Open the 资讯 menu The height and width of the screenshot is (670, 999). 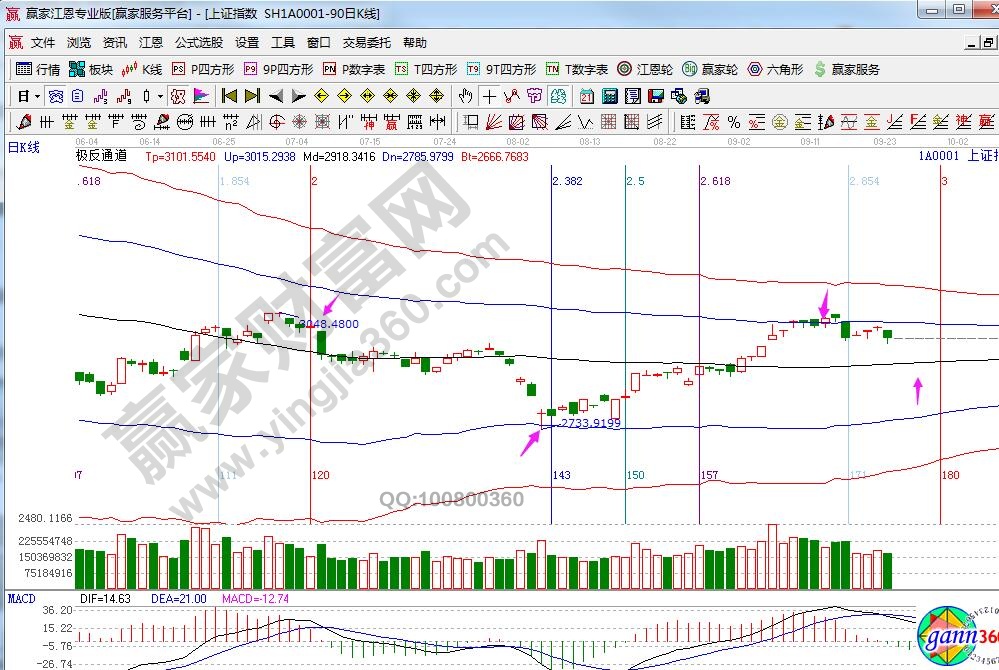pos(115,43)
